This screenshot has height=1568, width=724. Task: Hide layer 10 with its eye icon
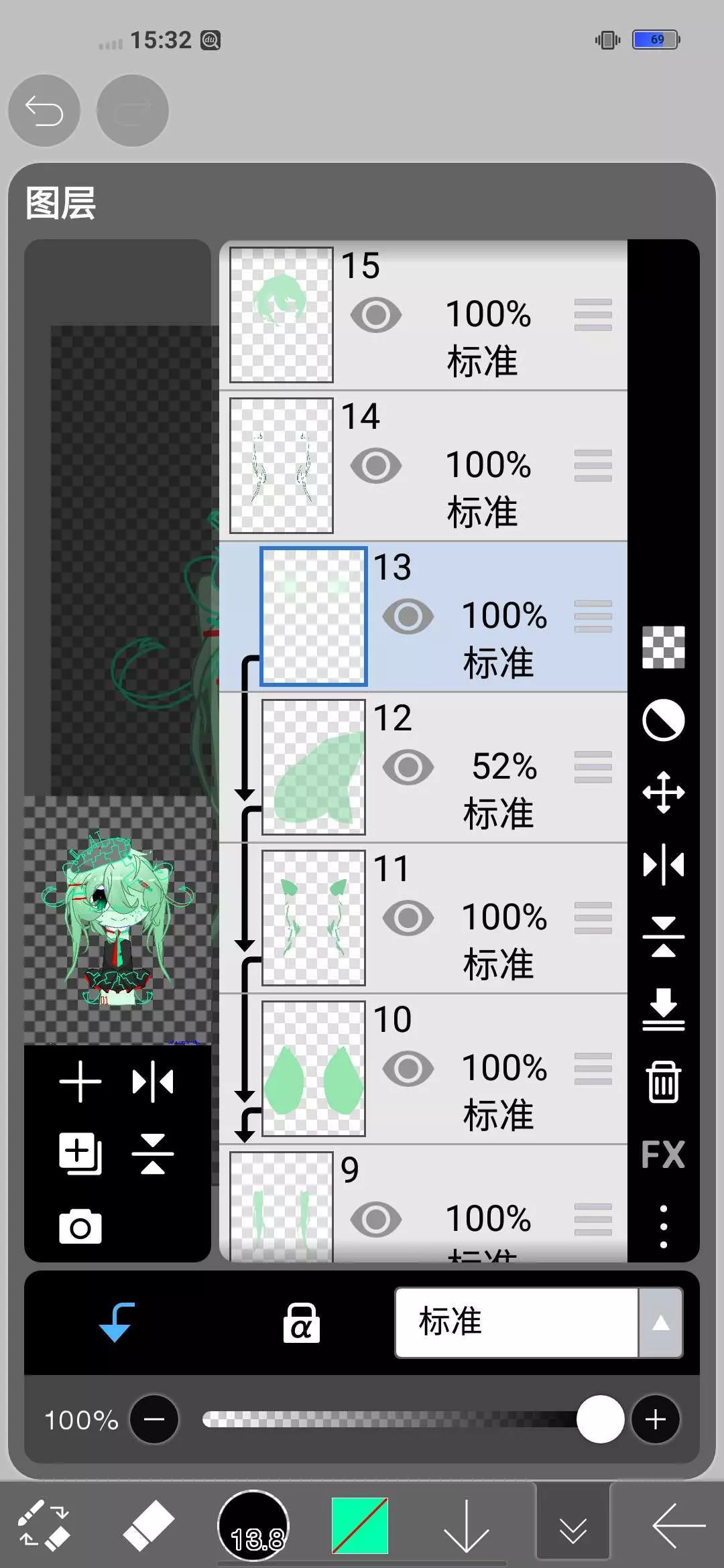408,1069
